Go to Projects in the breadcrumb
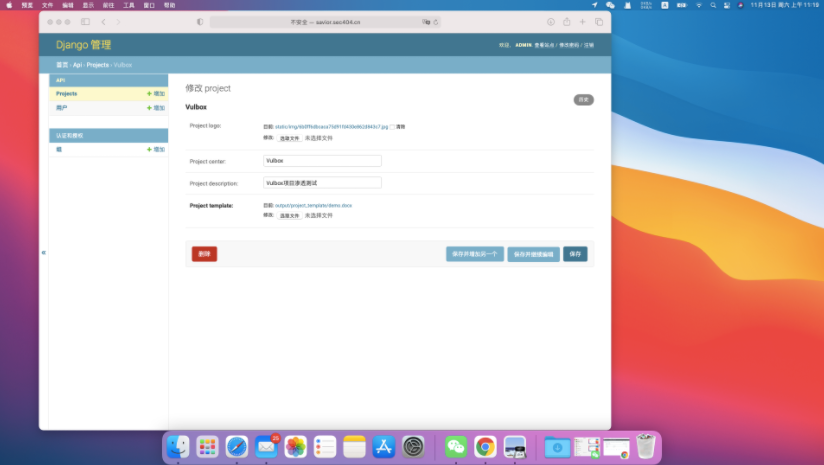The height and width of the screenshot is (465, 824). click(98, 65)
